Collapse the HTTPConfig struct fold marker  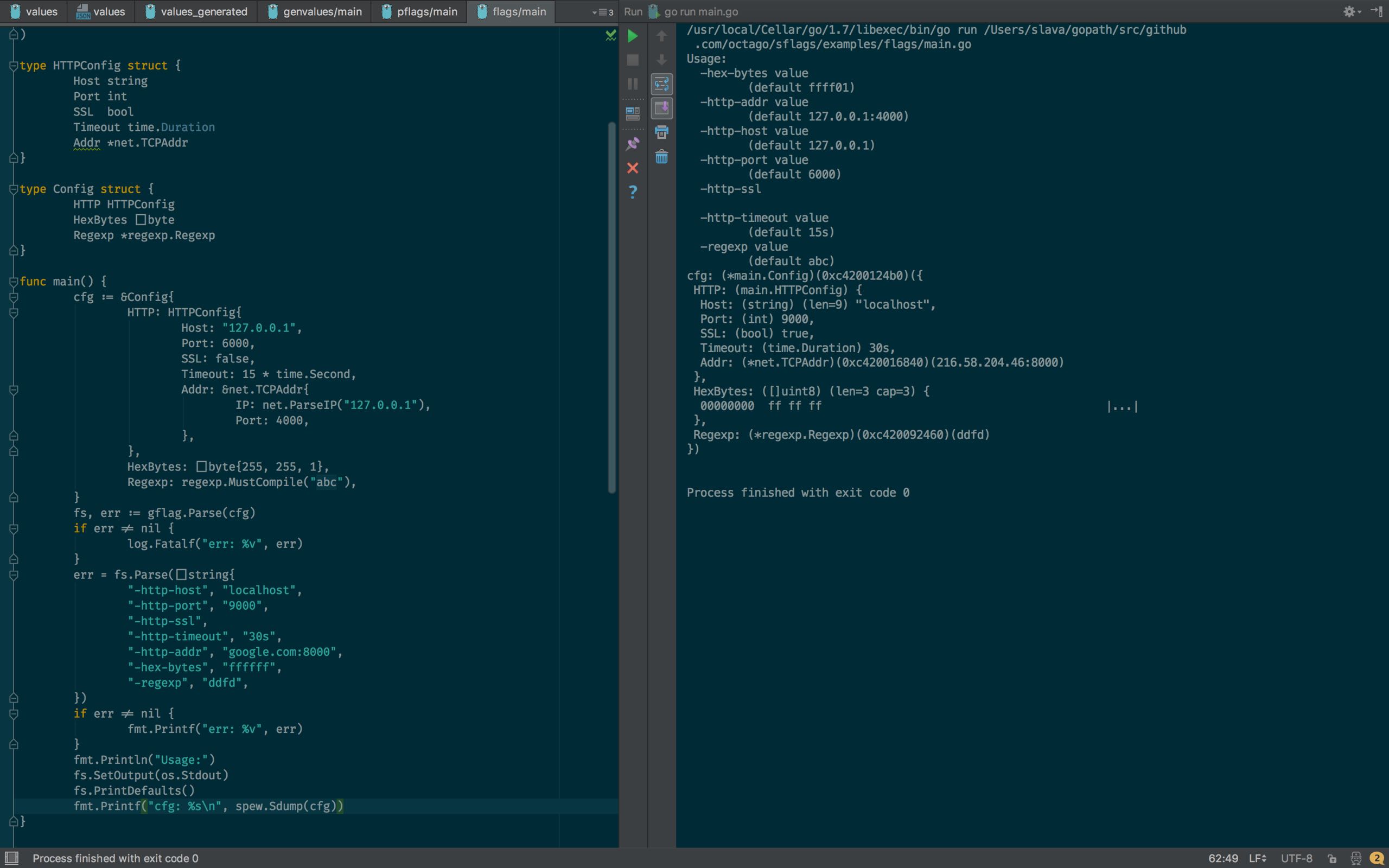[x=13, y=66]
